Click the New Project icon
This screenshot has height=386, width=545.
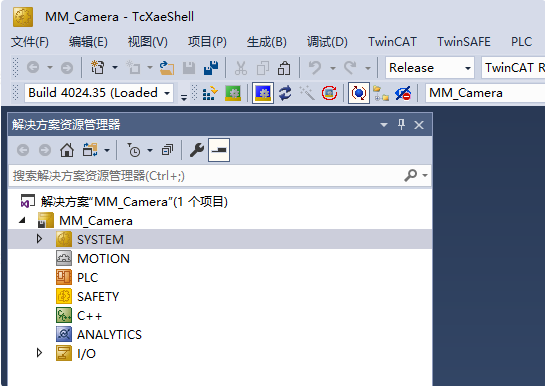coord(98,67)
